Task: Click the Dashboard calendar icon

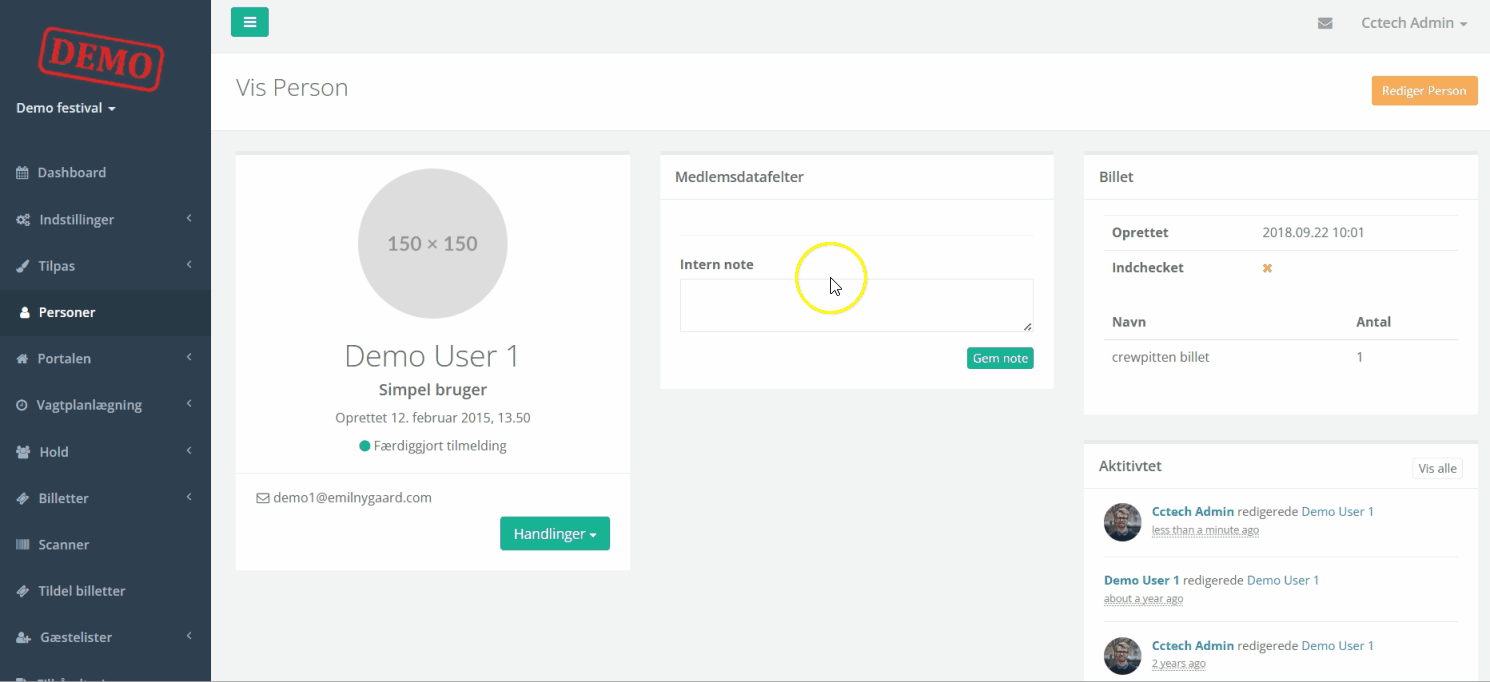Action: tap(22, 173)
